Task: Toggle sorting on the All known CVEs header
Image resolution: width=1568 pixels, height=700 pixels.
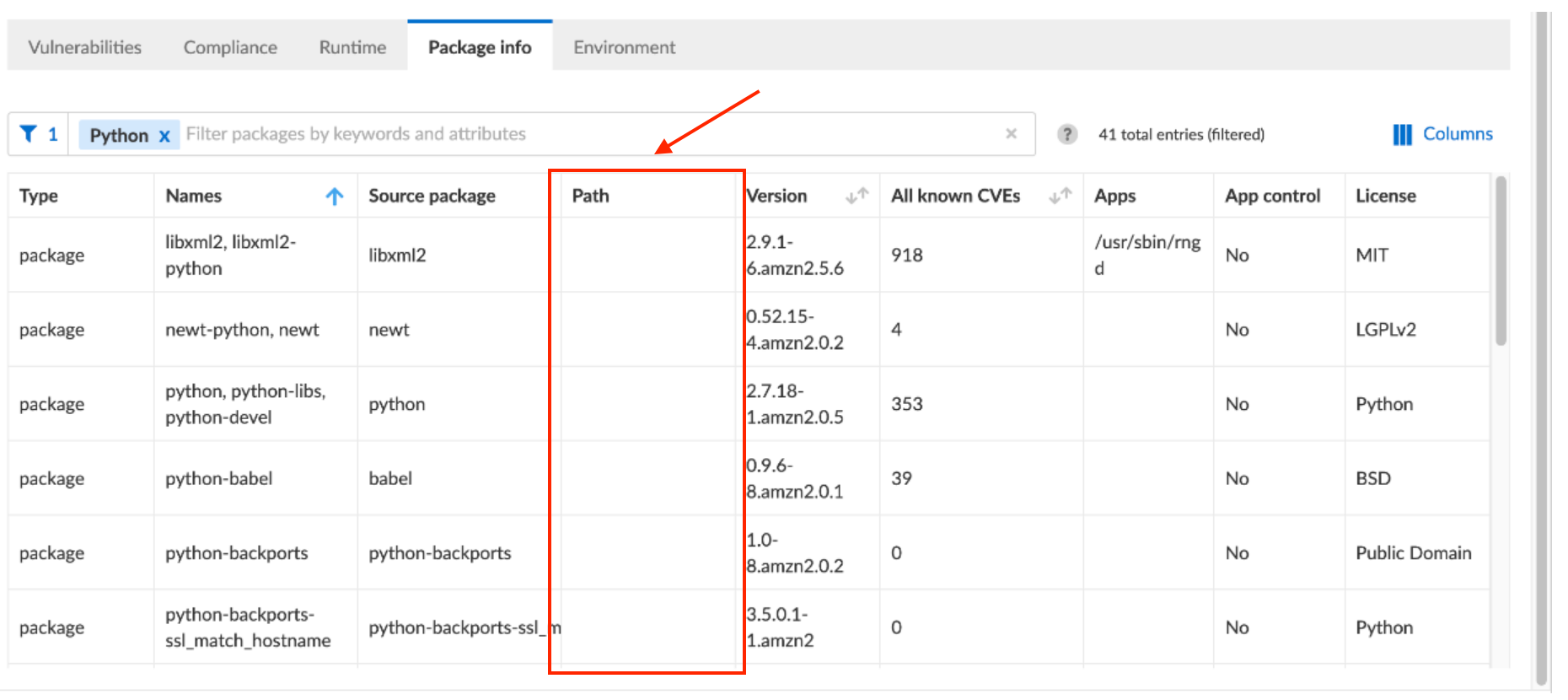Action: (955, 196)
